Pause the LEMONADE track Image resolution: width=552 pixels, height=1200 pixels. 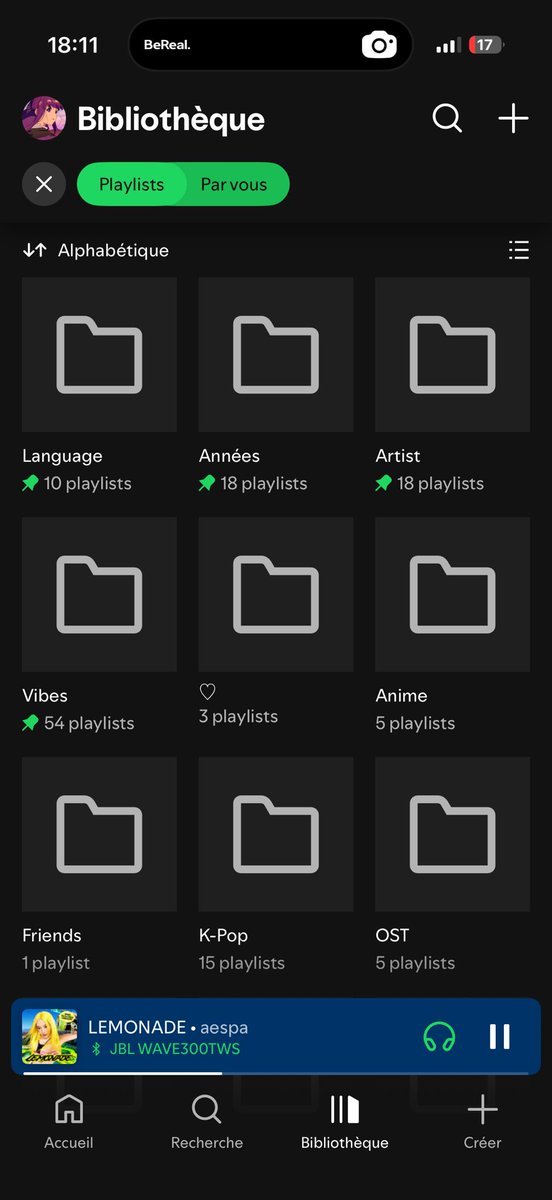(x=500, y=1037)
